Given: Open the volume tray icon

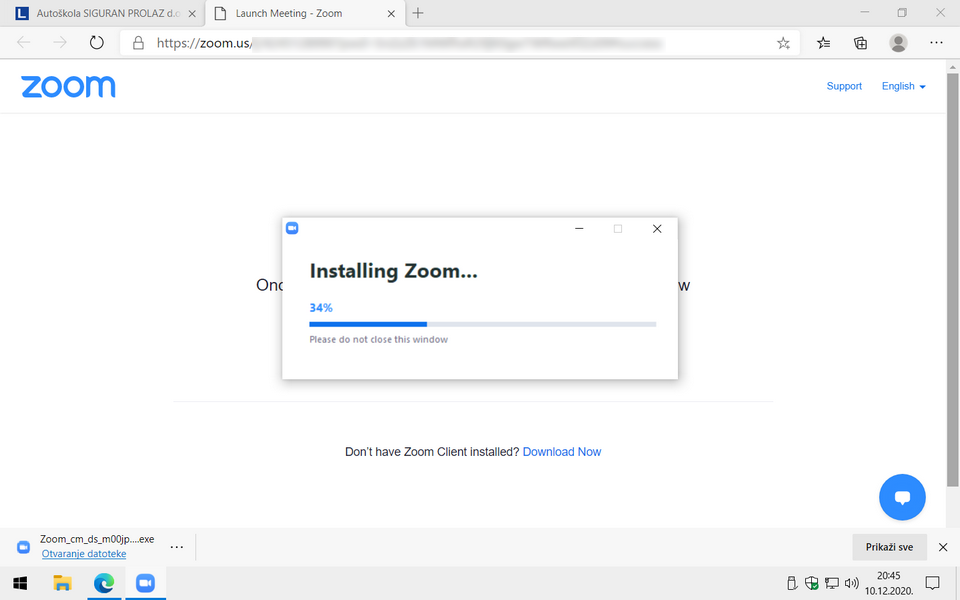Looking at the screenshot, I should (851, 583).
